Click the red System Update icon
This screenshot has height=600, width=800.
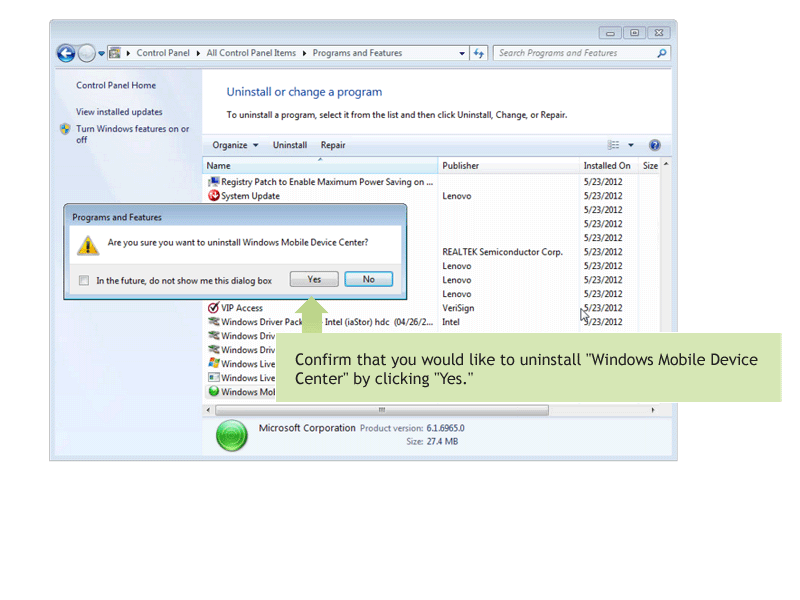[x=213, y=195]
